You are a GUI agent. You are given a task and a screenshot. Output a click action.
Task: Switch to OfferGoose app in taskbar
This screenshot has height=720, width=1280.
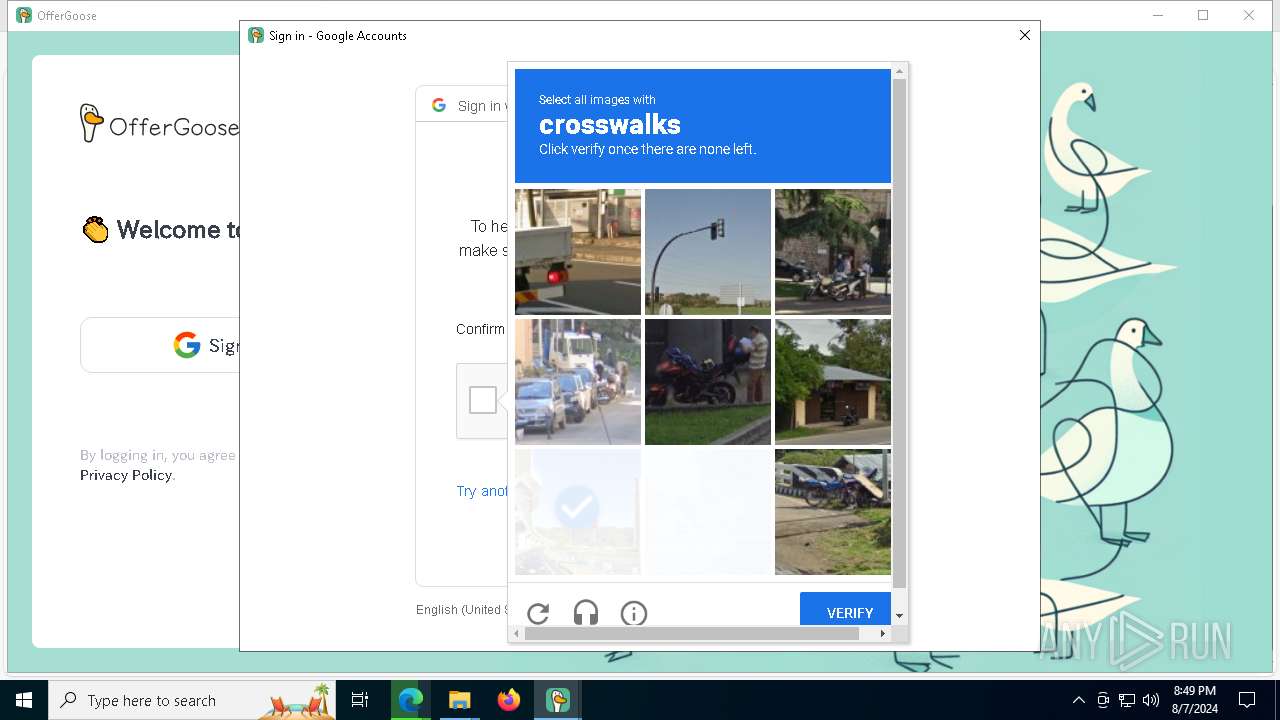coord(558,700)
